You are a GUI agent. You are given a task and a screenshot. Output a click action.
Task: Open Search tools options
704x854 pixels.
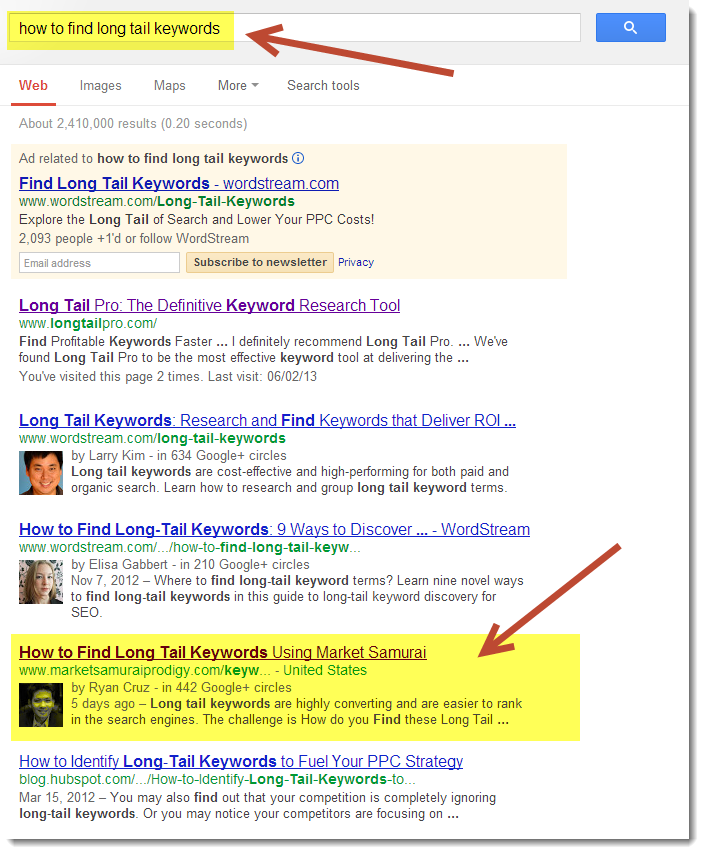[x=323, y=86]
